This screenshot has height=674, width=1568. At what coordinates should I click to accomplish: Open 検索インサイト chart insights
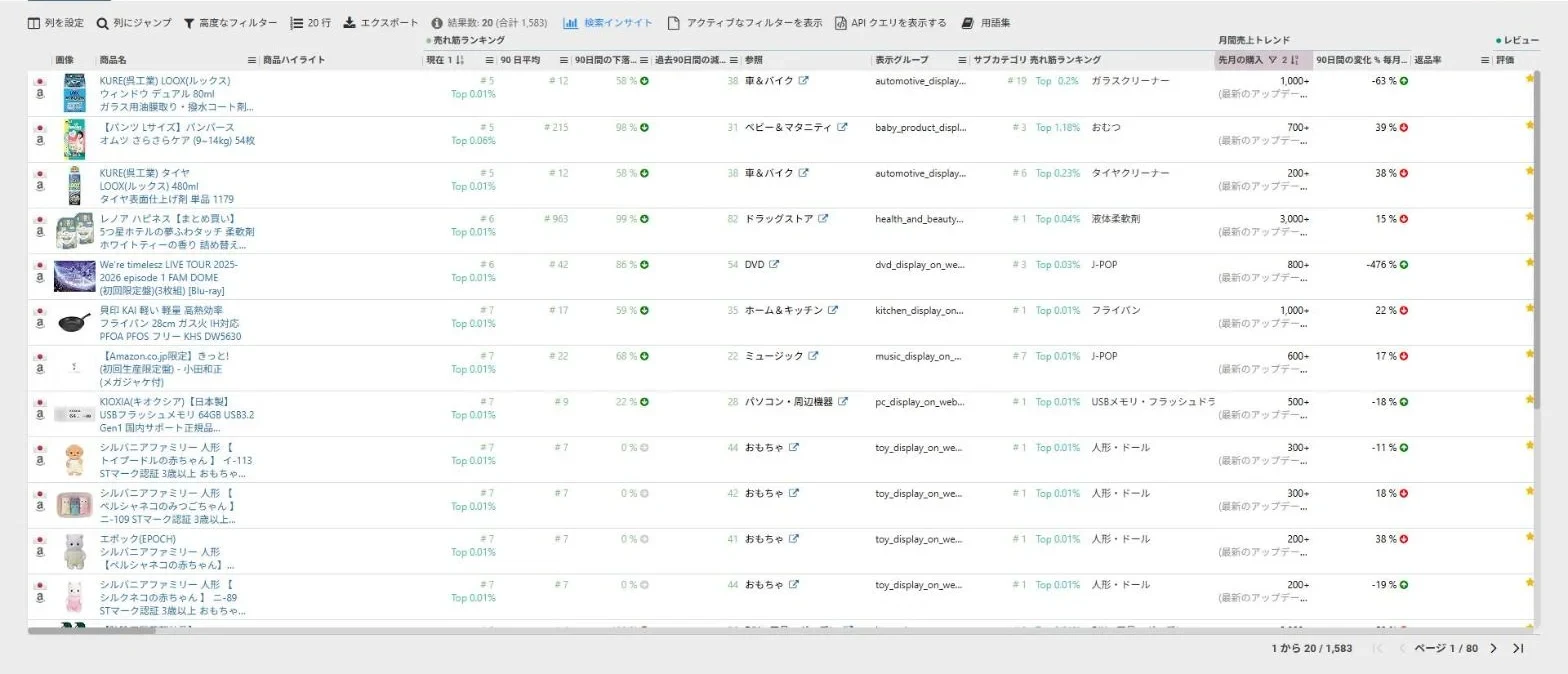(x=608, y=23)
